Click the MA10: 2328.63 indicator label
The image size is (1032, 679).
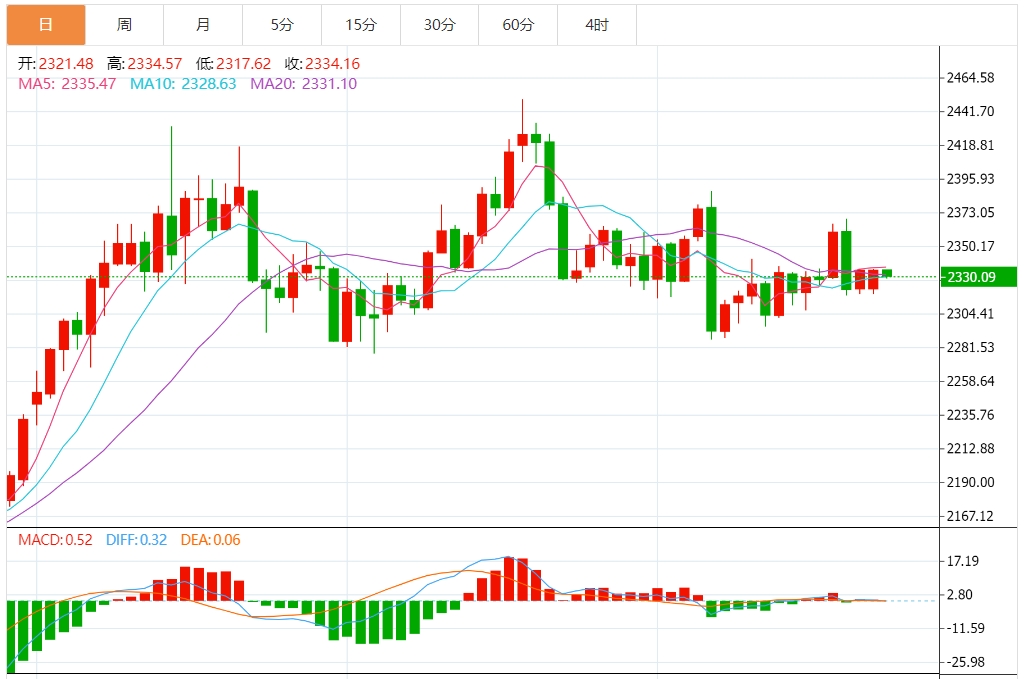183,84
